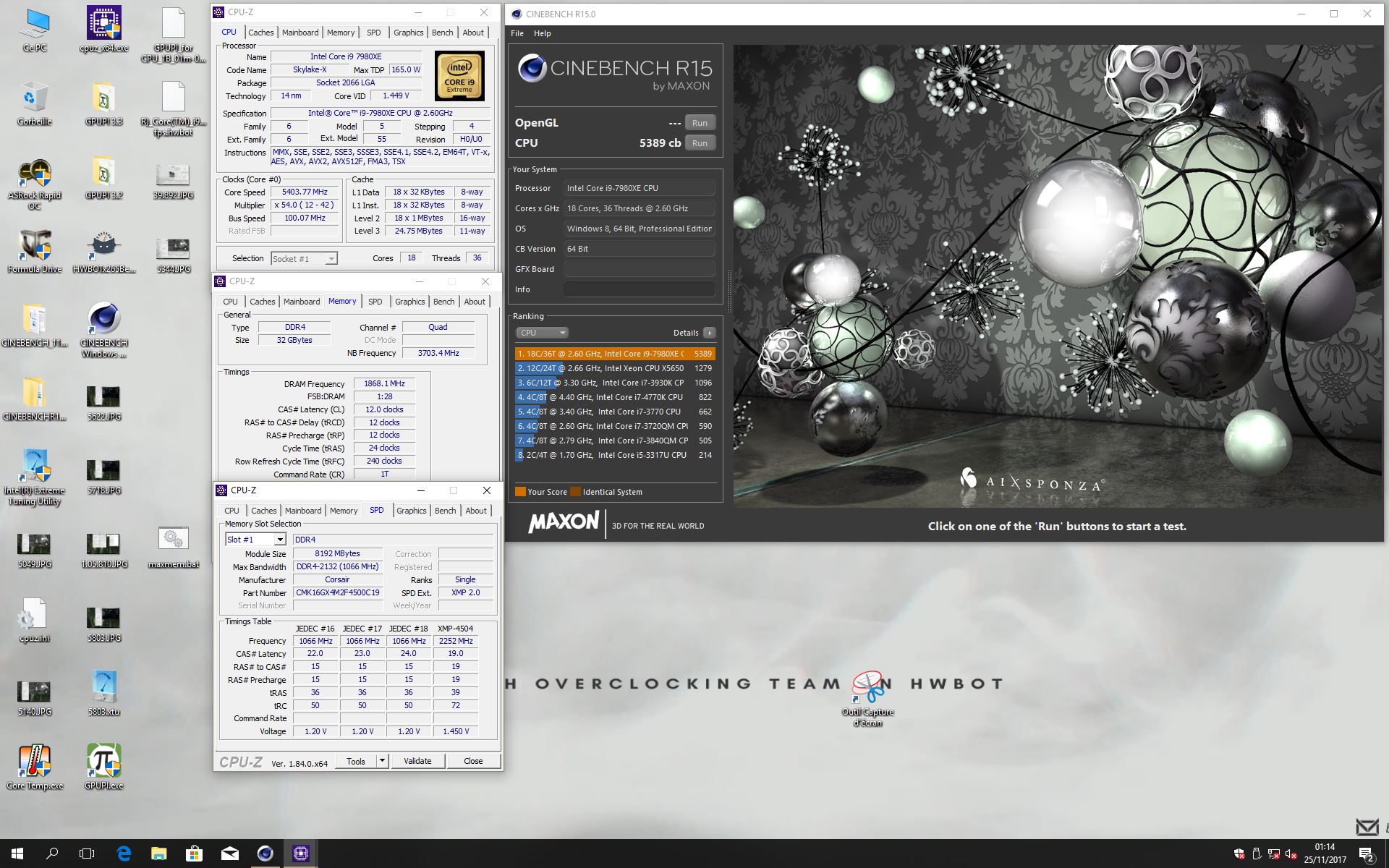Open cpuz_x64.exe desktop icon

point(104,30)
